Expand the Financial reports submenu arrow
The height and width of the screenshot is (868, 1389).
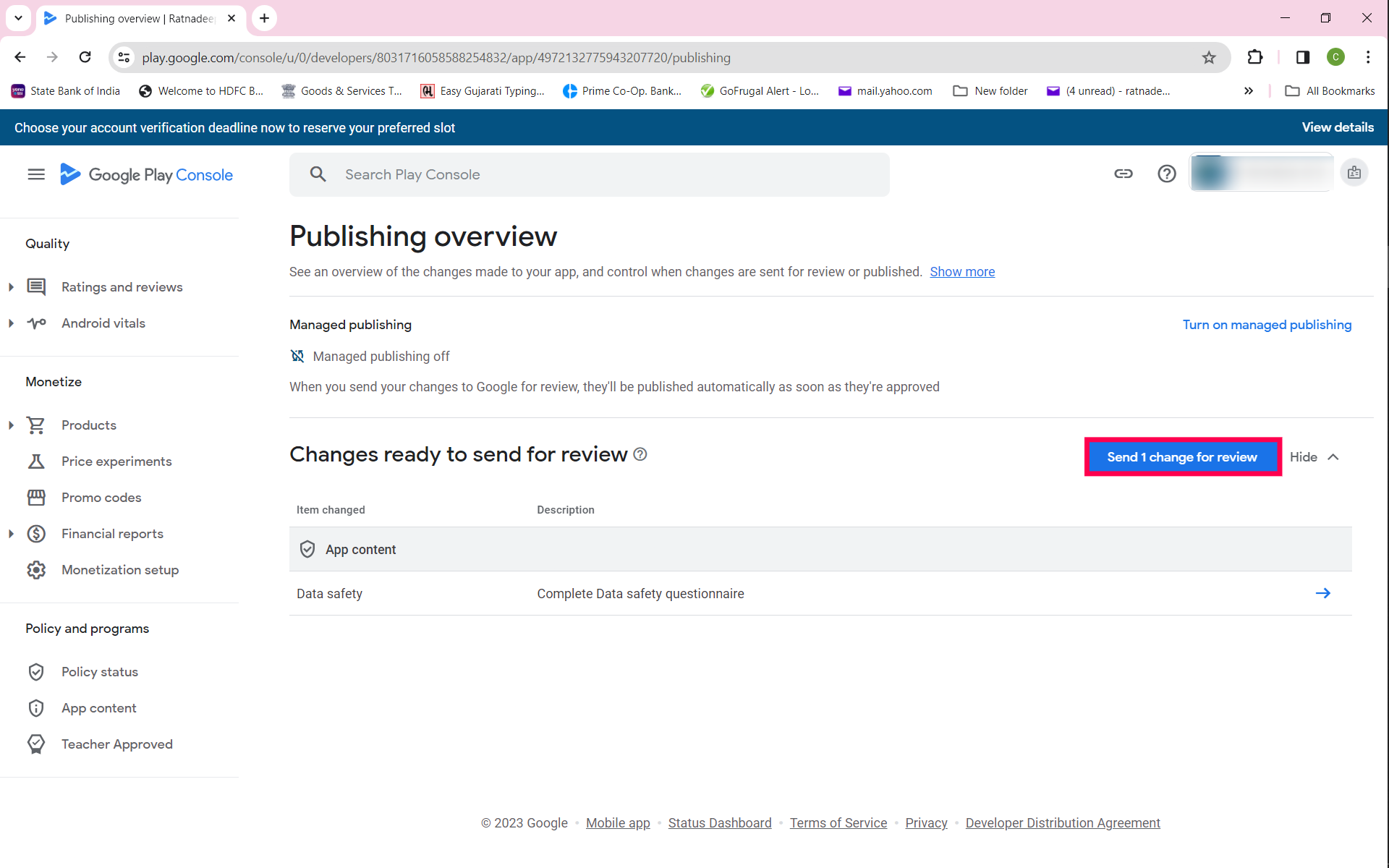tap(11, 534)
